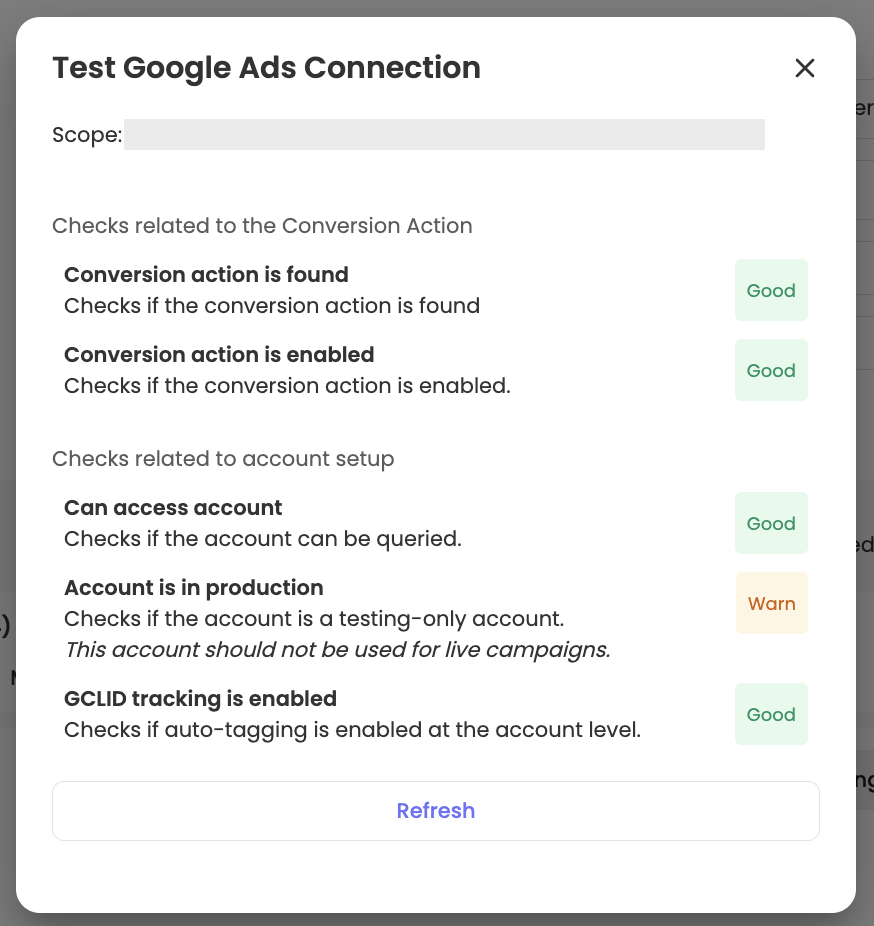Click the "Test Google Ads Connection" title
The height and width of the screenshot is (926, 874).
coord(266,68)
